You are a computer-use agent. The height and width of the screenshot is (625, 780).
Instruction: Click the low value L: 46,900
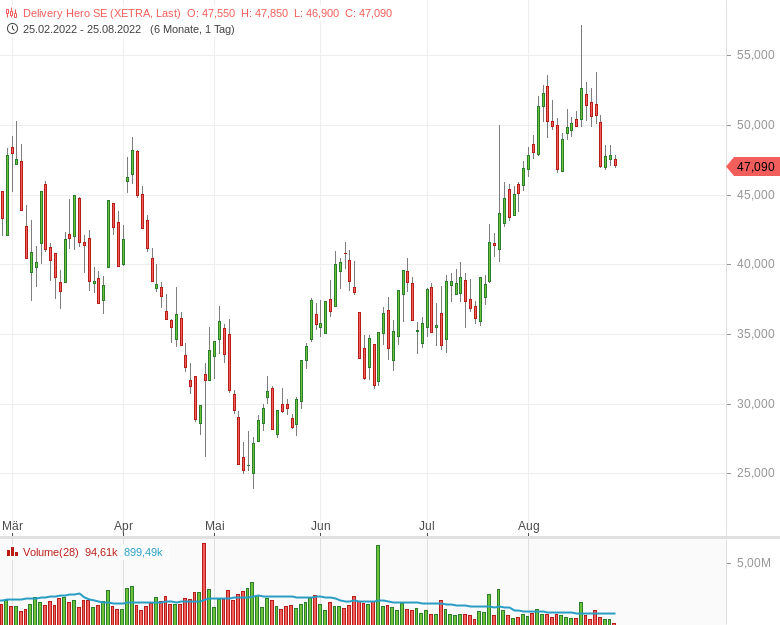click(316, 13)
